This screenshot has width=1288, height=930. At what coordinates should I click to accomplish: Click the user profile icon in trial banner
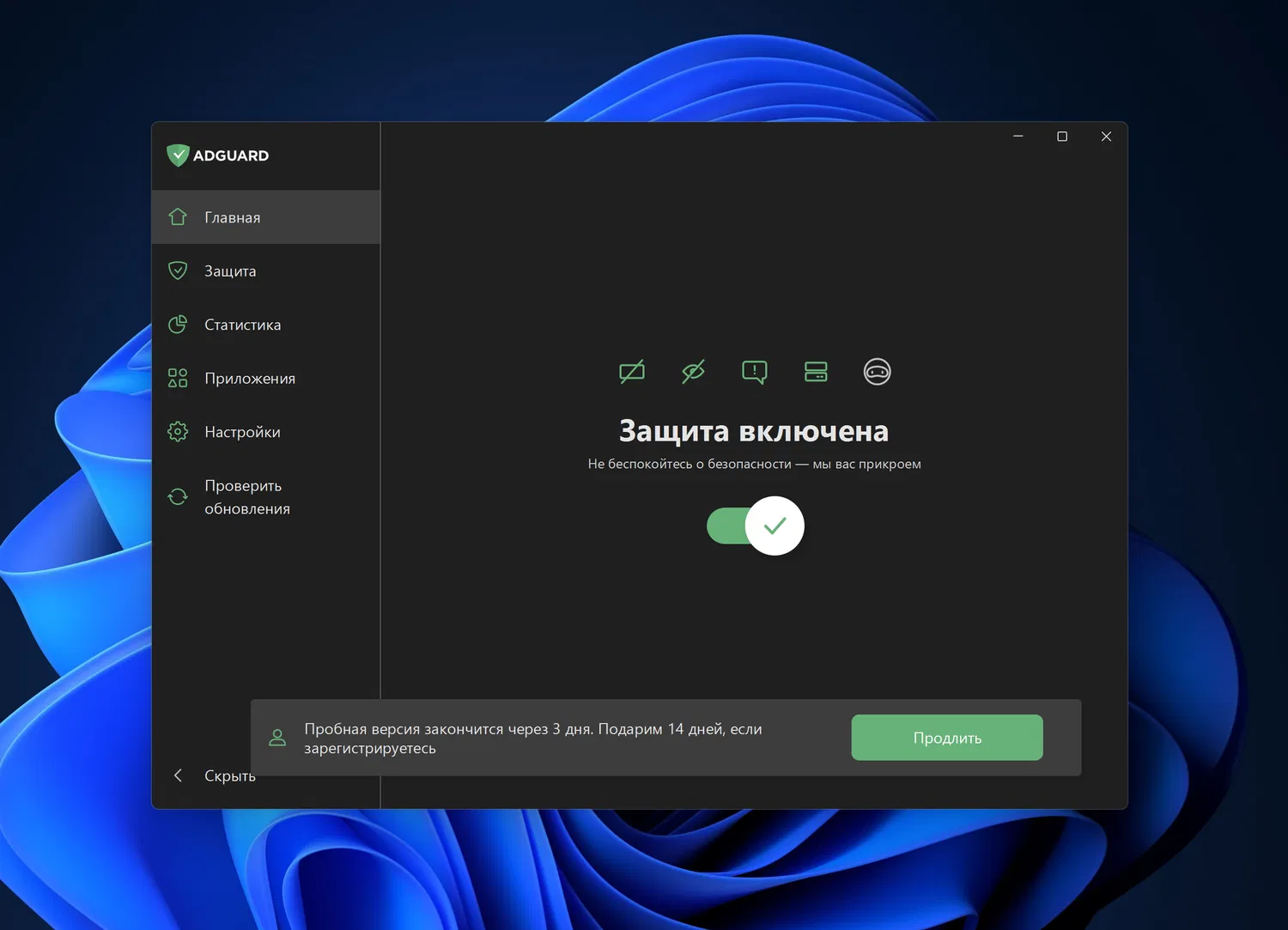tap(277, 738)
